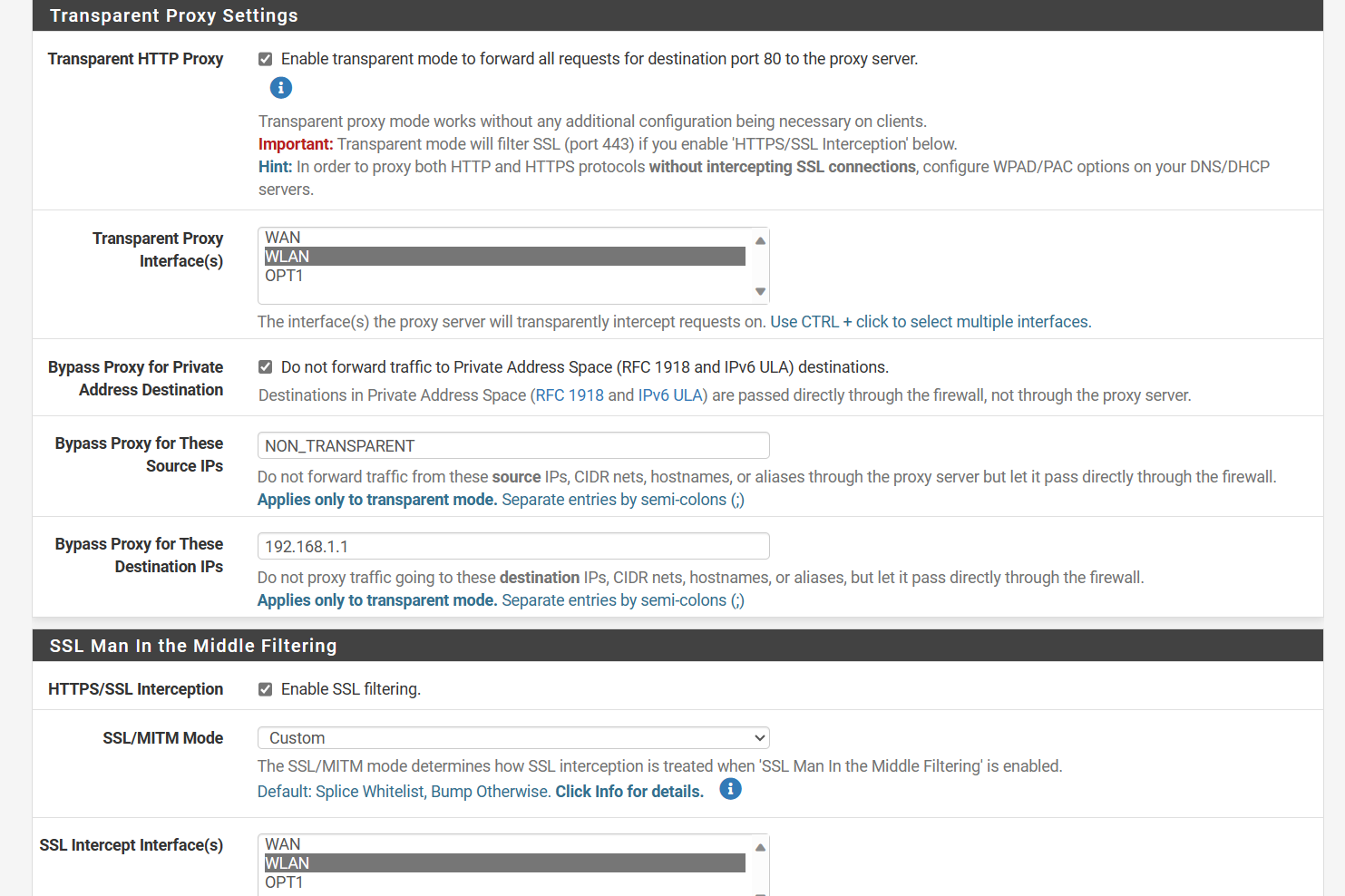This screenshot has height=896, width=1345.
Task: Select WLAN in Transparent Proxy Interface list
Action: (x=504, y=257)
